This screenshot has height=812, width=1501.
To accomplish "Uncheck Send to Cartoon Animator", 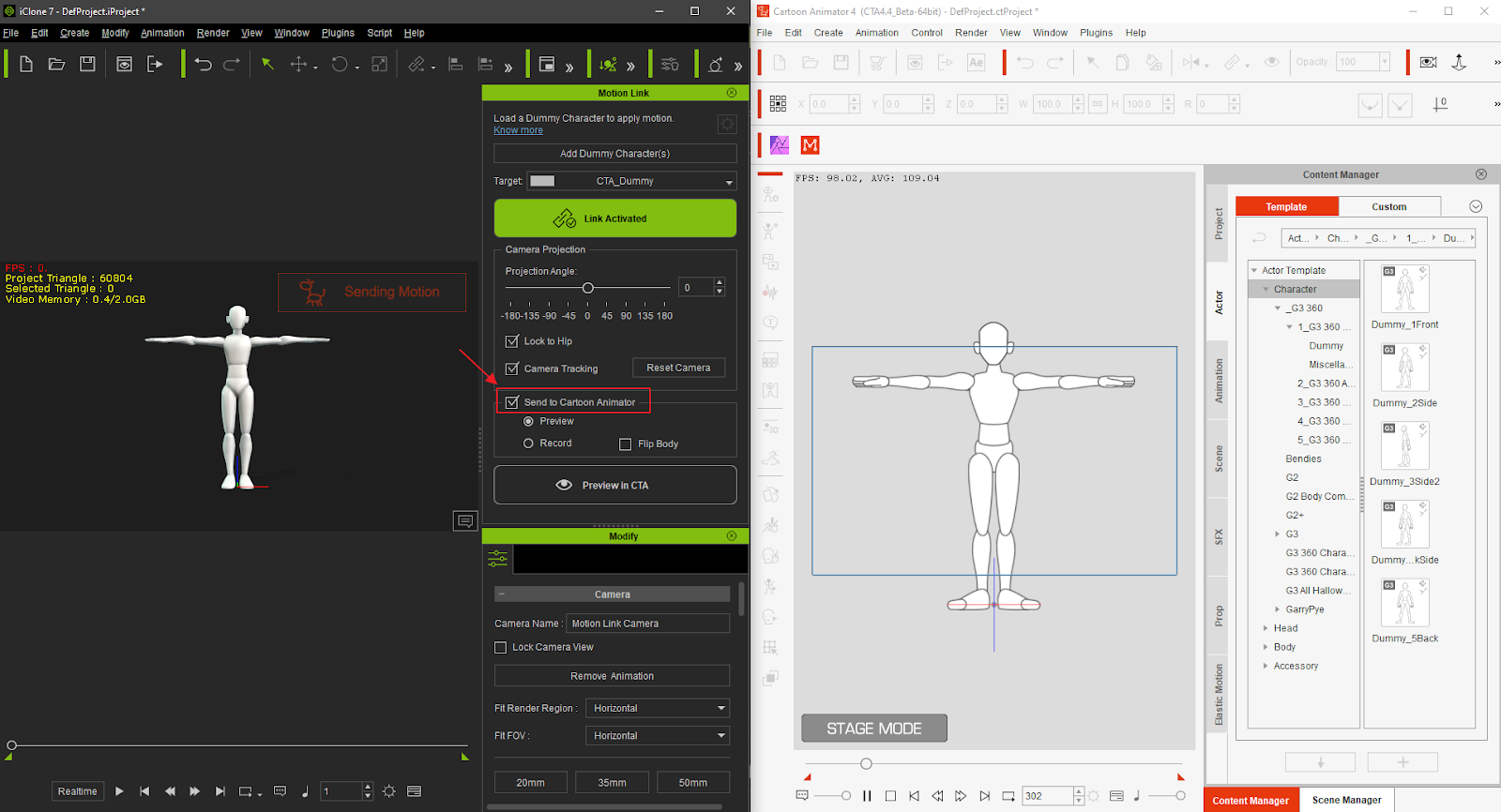I will (x=512, y=402).
